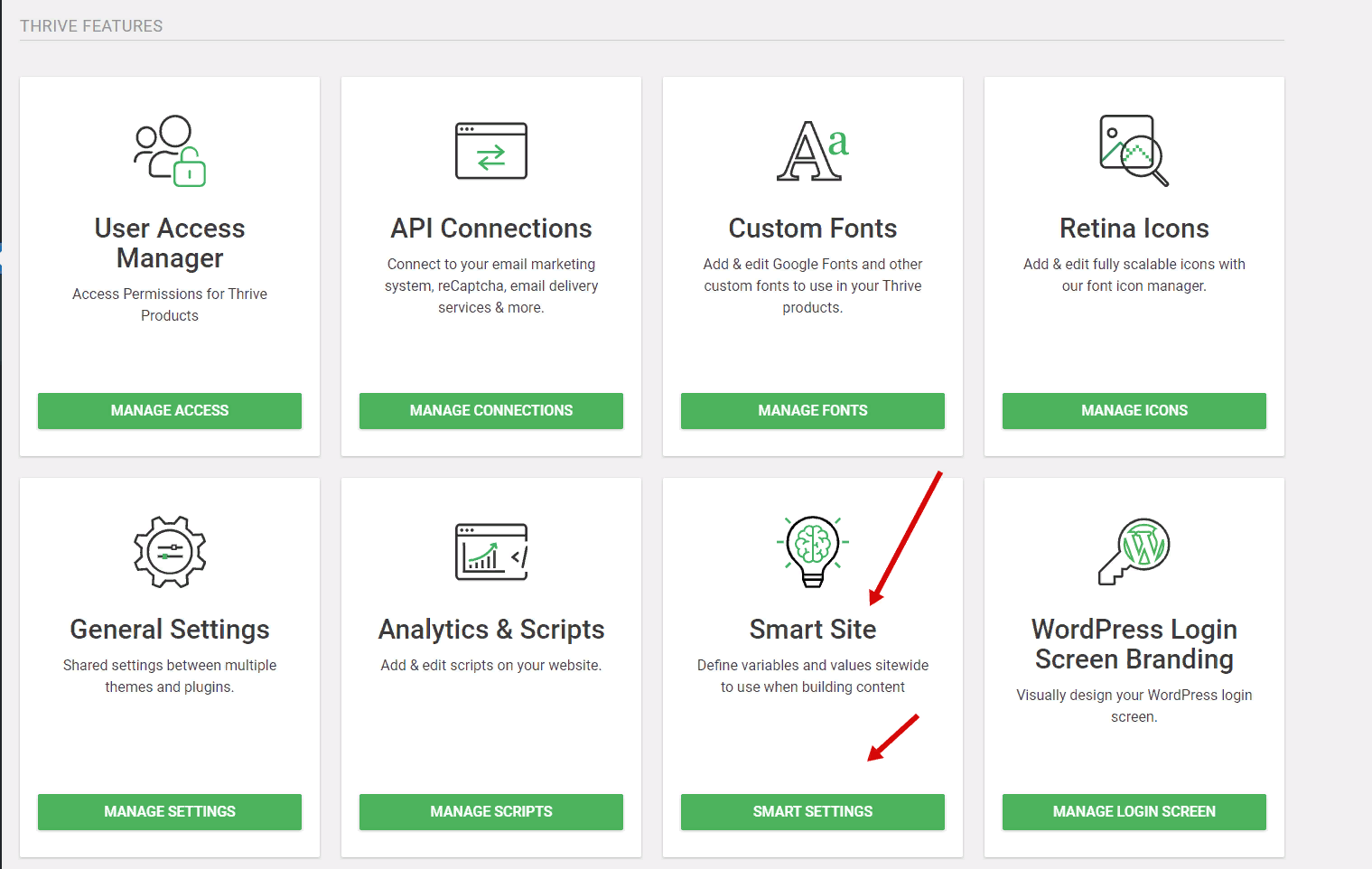Click the 'API Connections' heading

tap(491, 229)
